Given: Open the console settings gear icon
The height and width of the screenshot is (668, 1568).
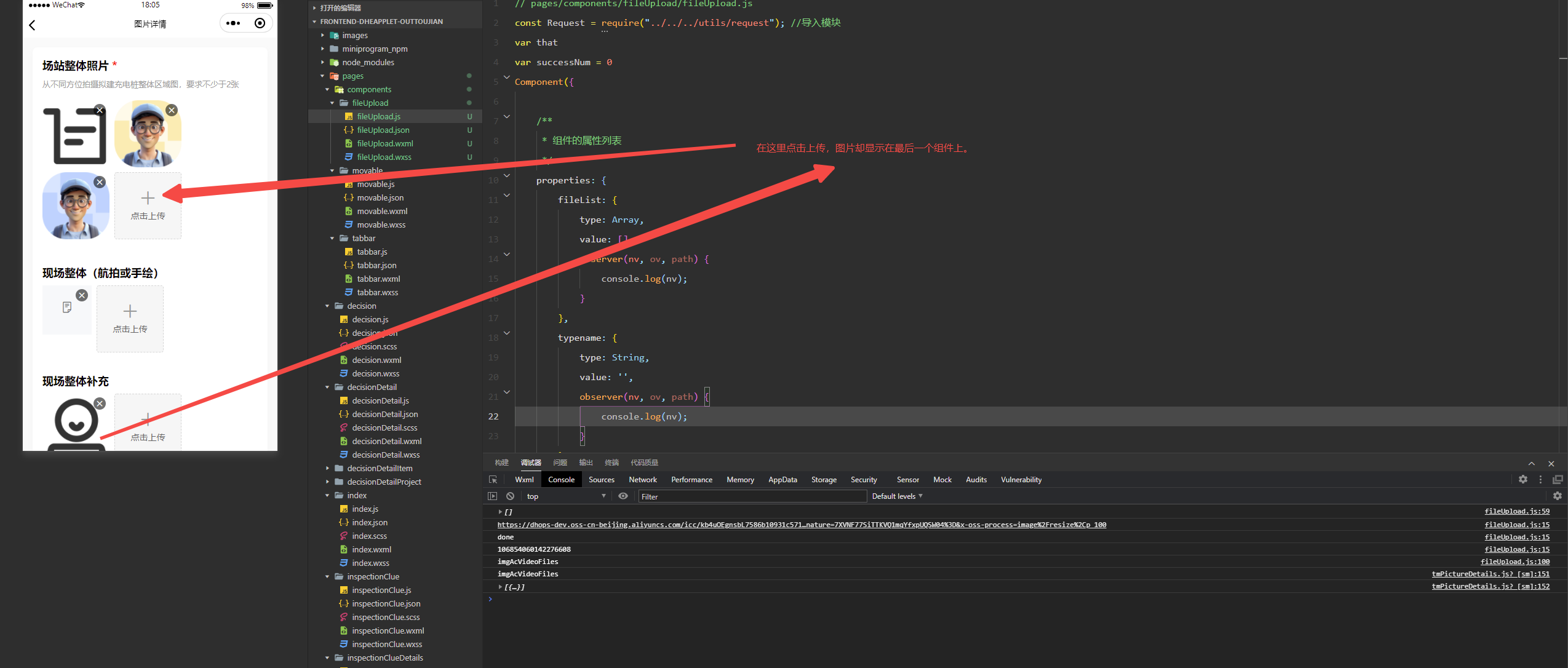Looking at the screenshot, I should pyautogui.click(x=1557, y=496).
